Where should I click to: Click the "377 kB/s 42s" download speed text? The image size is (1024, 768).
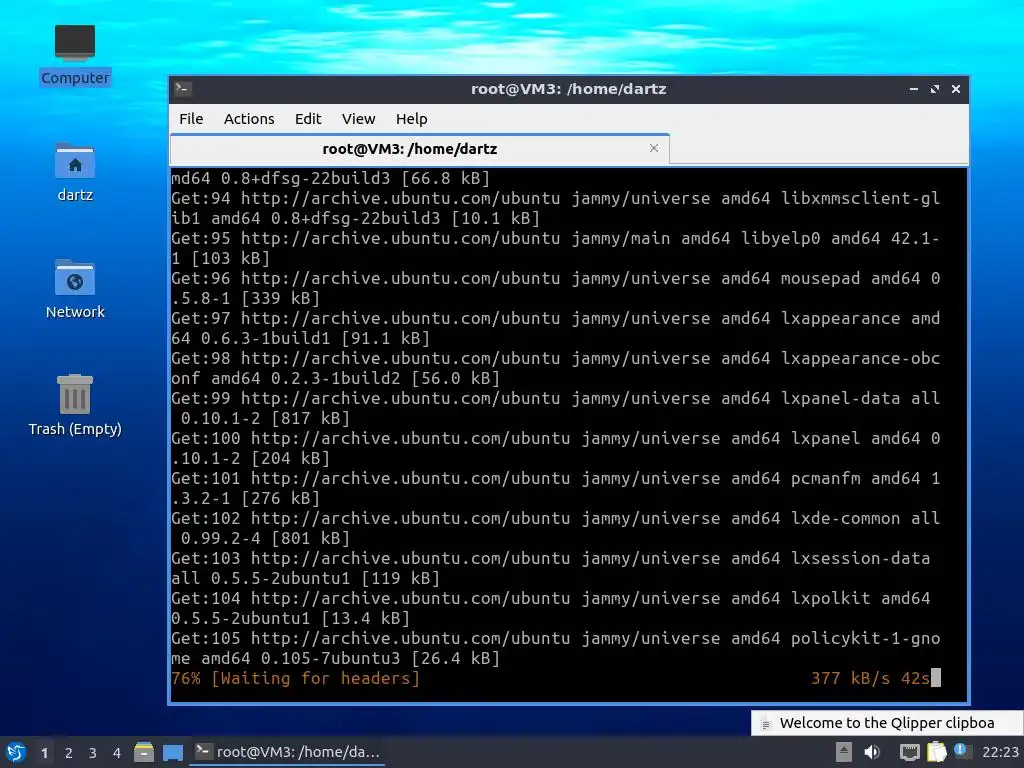[x=870, y=679]
